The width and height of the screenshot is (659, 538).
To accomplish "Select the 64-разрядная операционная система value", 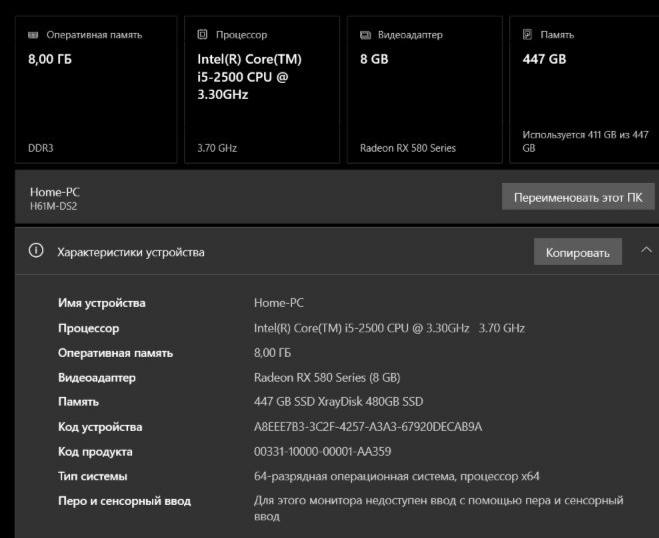I will [396, 476].
